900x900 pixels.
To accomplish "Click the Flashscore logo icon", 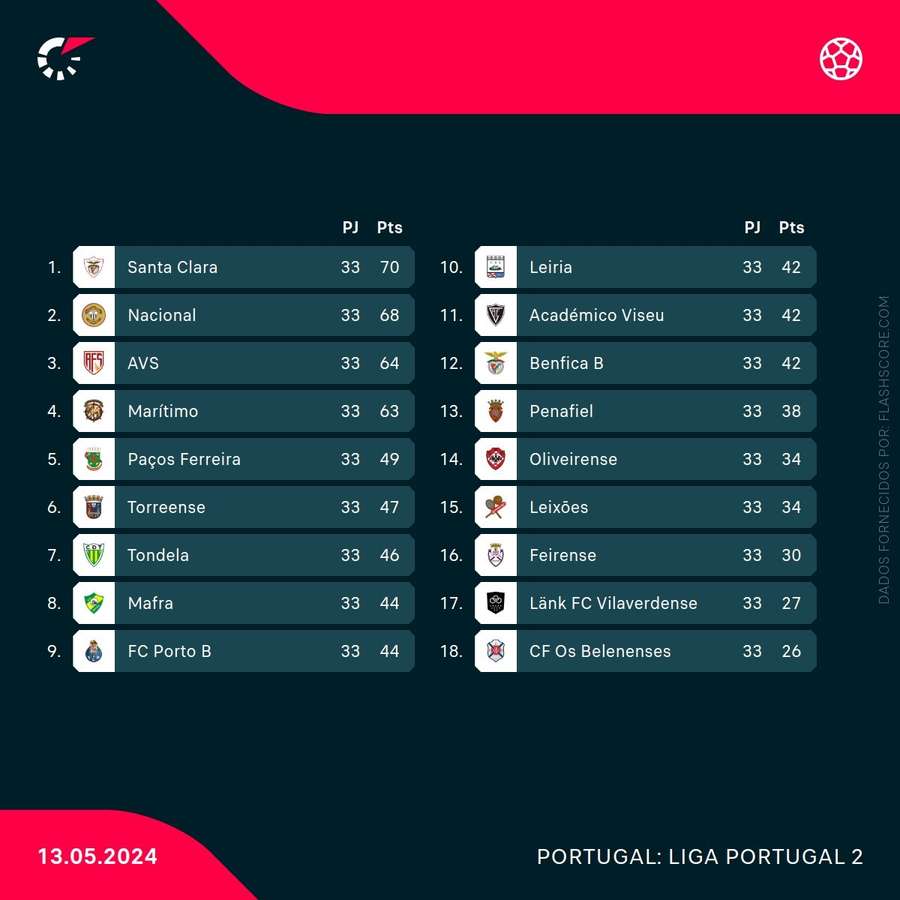I will coord(64,58).
